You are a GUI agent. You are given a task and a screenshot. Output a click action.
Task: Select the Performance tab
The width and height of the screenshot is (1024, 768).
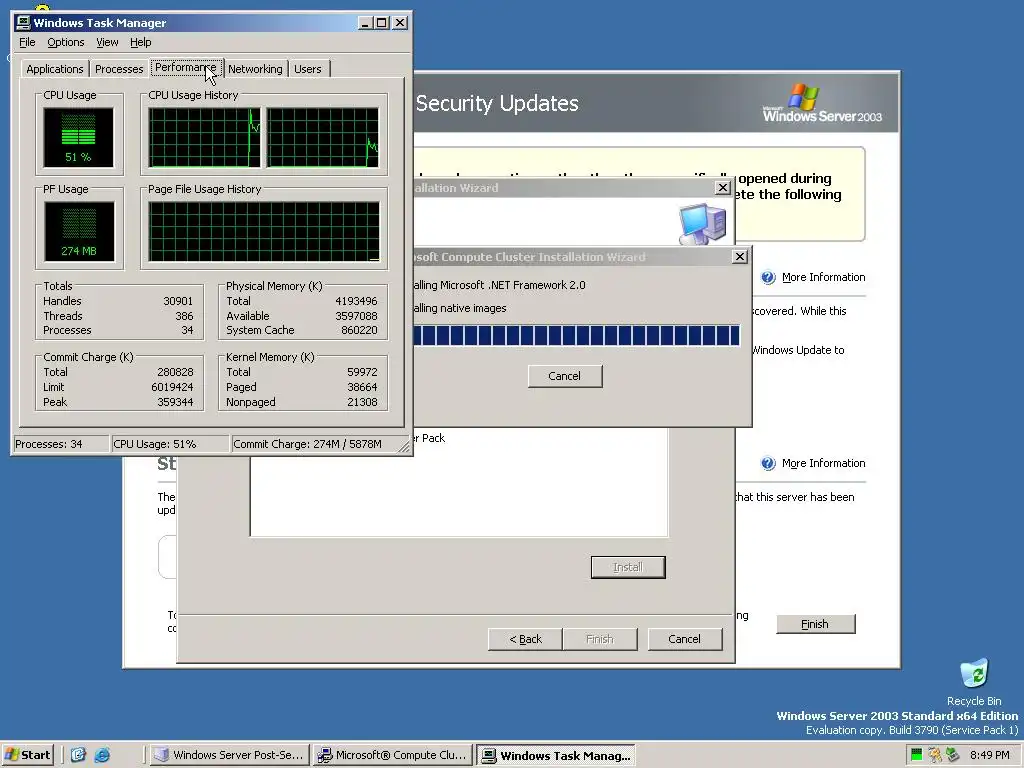186,67
